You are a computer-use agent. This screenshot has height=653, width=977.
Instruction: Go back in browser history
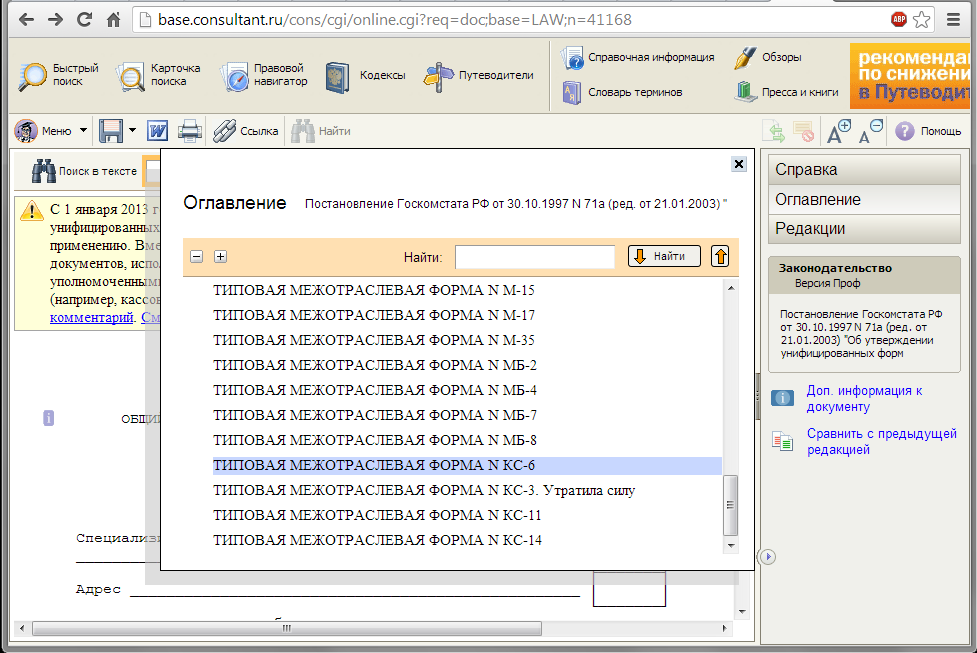pos(26,20)
